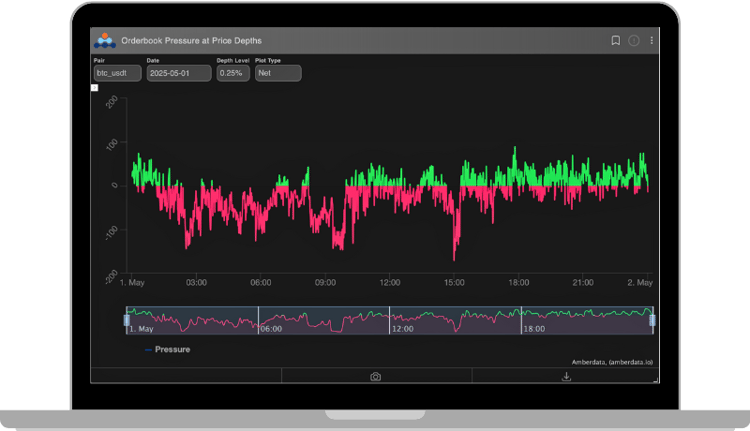Image resolution: width=750 pixels, height=431 pixels.
Task: Click the 21:00 x-axis label
Action: [x=583, y=283]
